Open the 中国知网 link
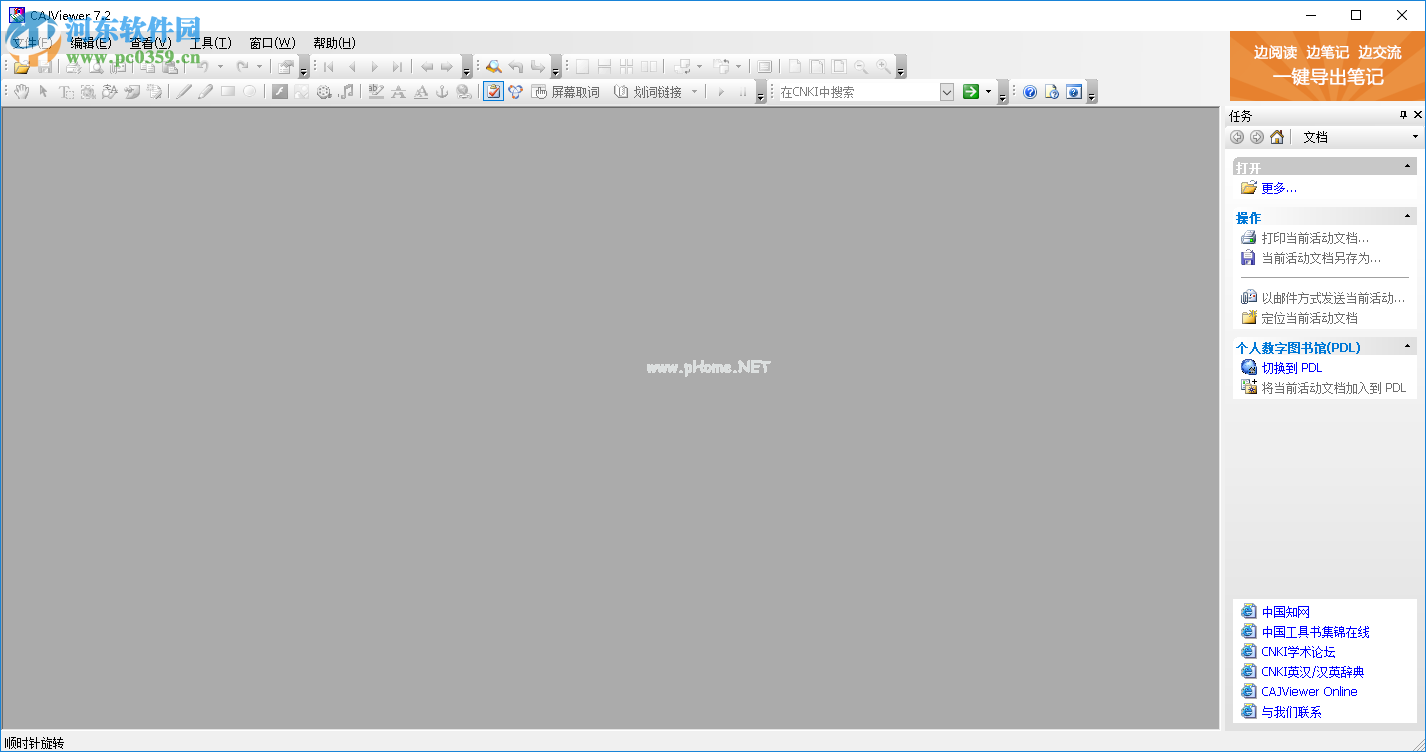The height and width of the screenshot is (752, 1426). pyautogui.click(x=1285, y=612)
